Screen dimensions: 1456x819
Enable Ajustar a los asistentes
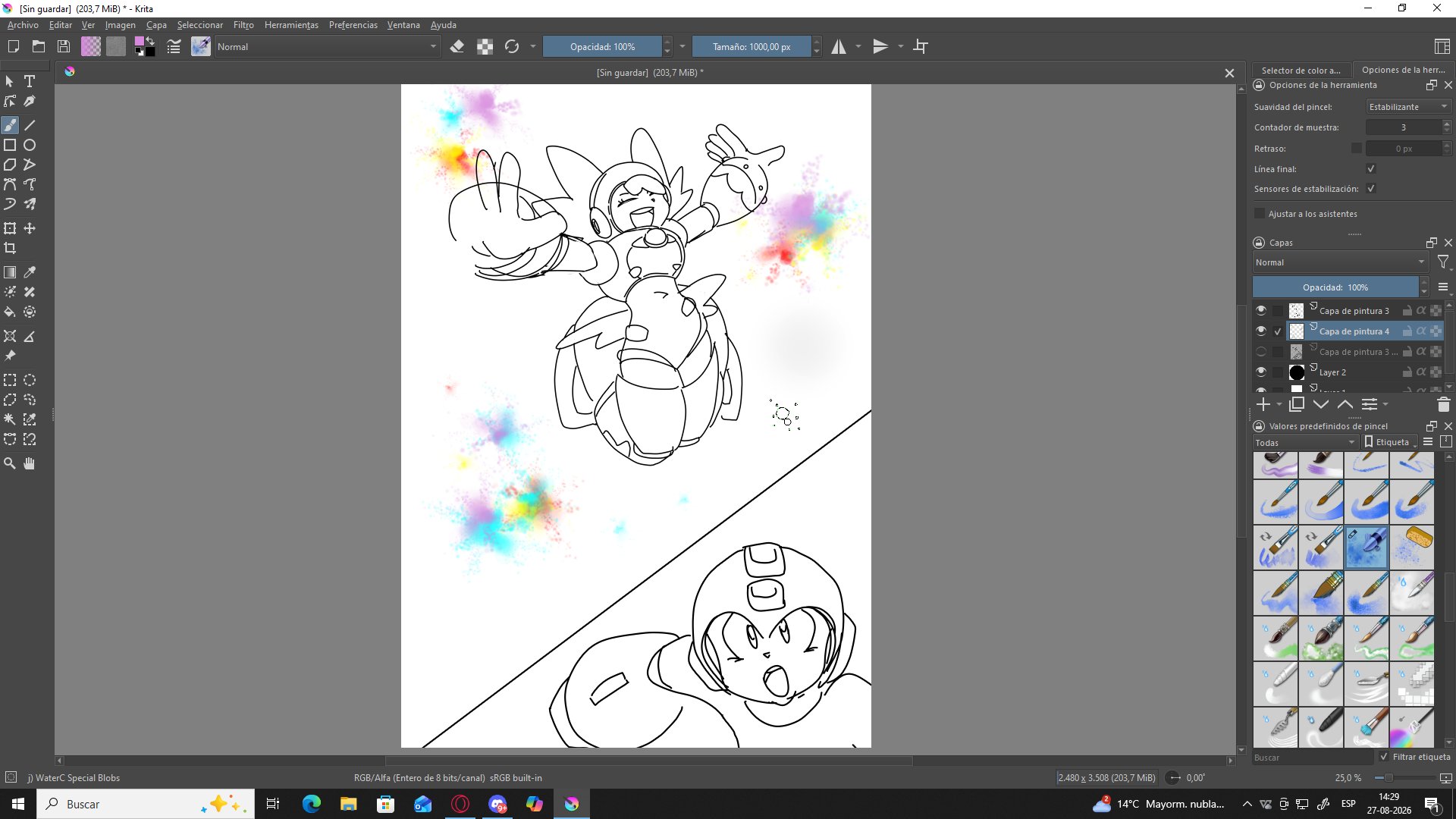click(x=1260, y=214)
